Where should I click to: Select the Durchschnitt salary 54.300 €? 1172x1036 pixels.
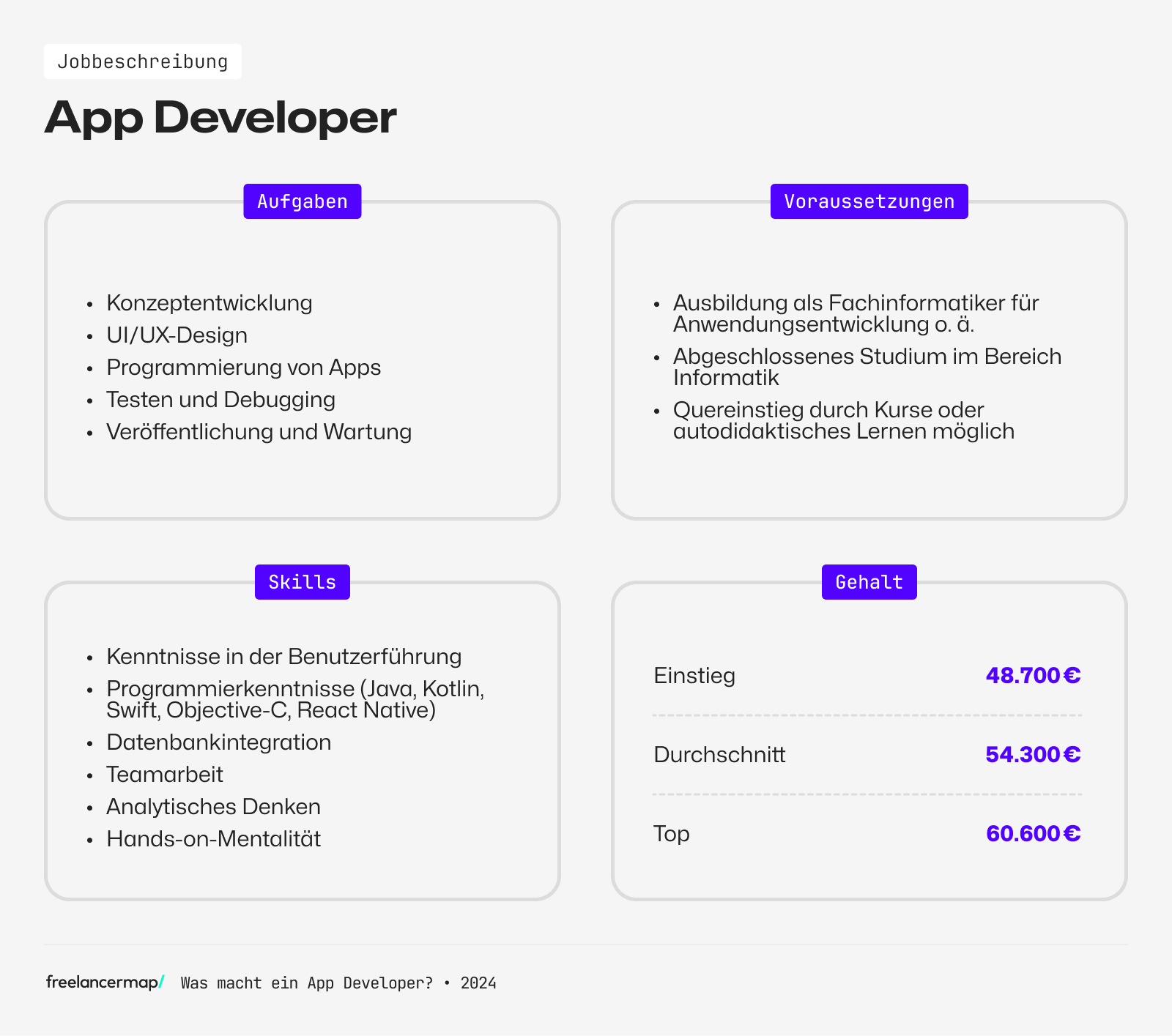1033,754
